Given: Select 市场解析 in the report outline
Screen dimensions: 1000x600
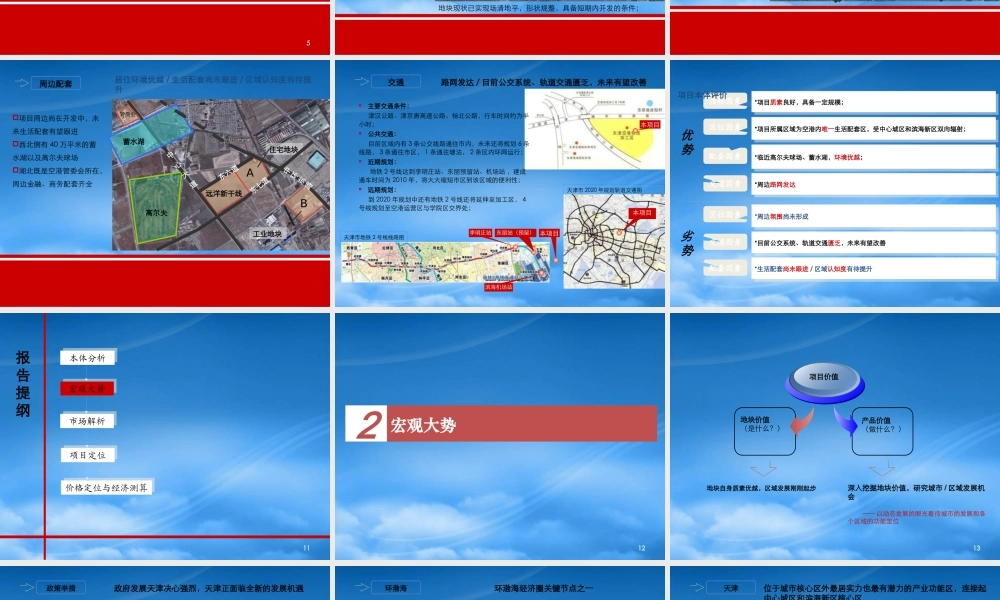Looking at the screenshot, I should click(x=88, y=421).
